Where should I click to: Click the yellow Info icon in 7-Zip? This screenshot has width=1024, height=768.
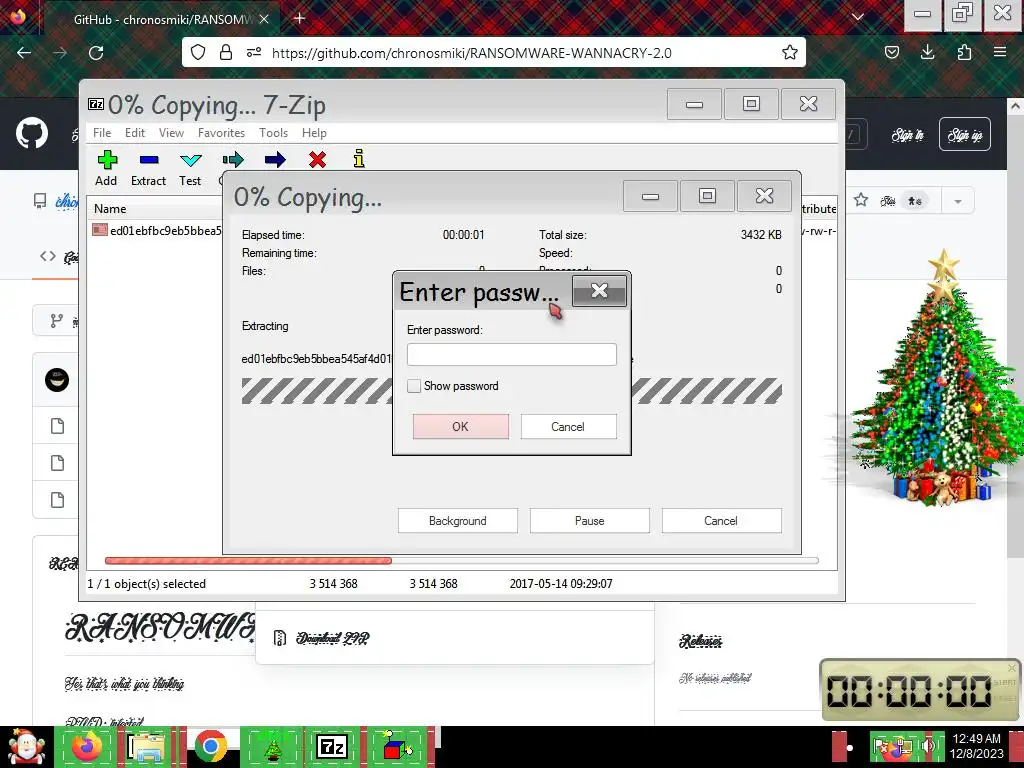[359, 159]
